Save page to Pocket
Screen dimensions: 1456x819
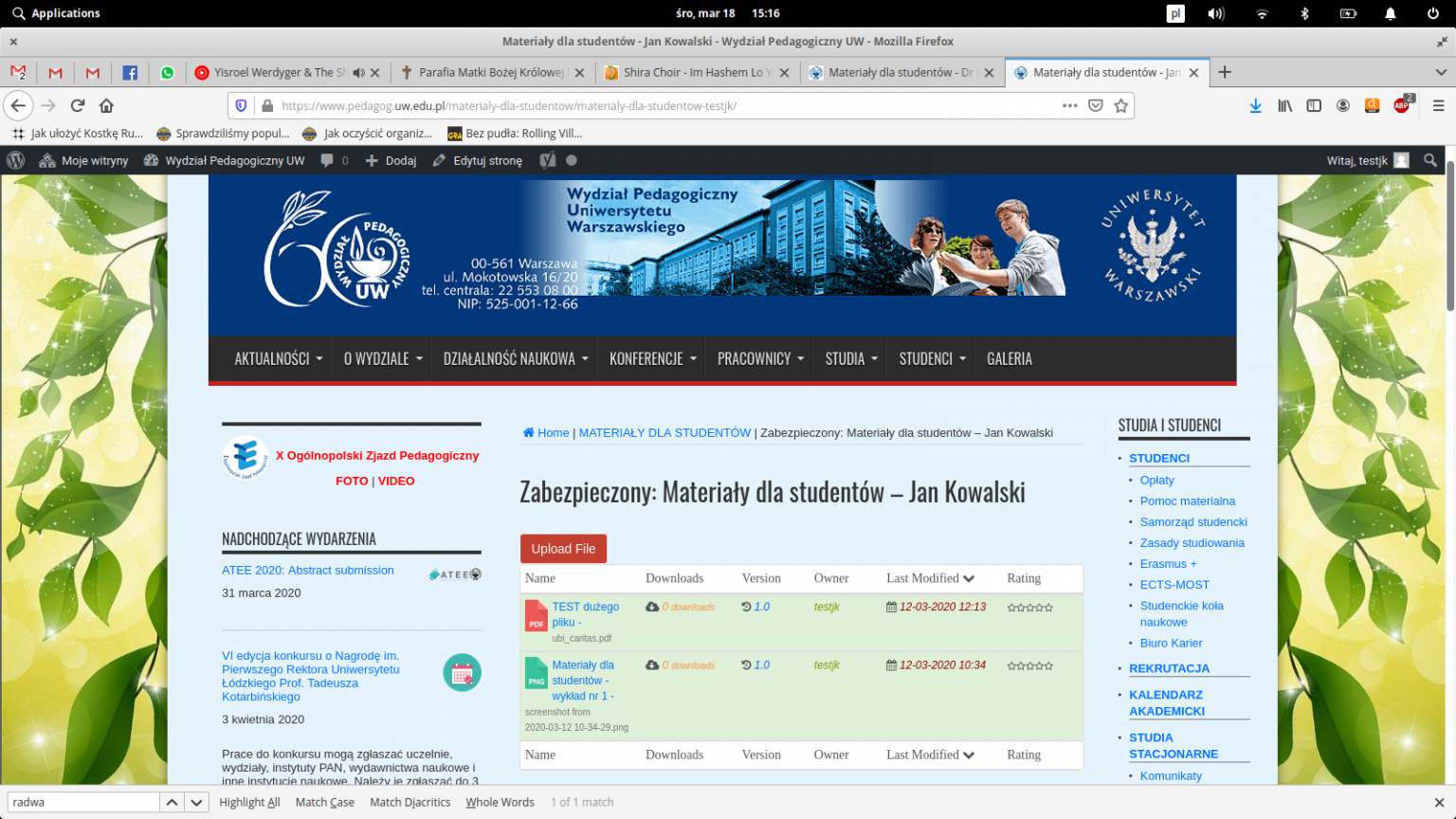1096,105
